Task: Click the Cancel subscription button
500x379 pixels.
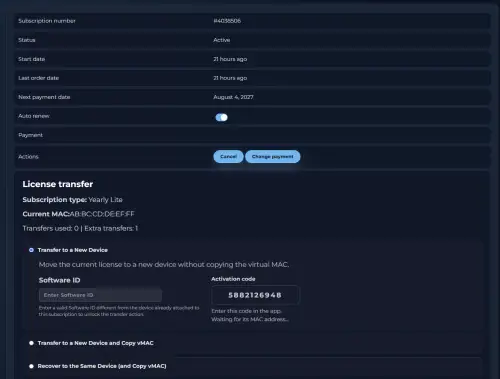Action: [228, 157]
